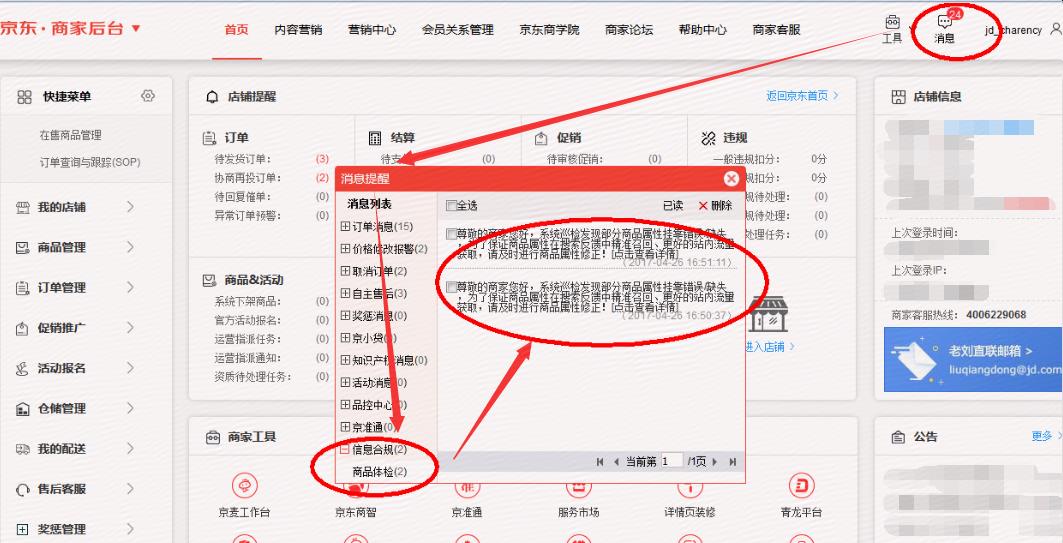Click the 我的配送 truck icon in sidebar
Screen dimensions: 1063x543
pyautogui.click(x=23, y=449)
